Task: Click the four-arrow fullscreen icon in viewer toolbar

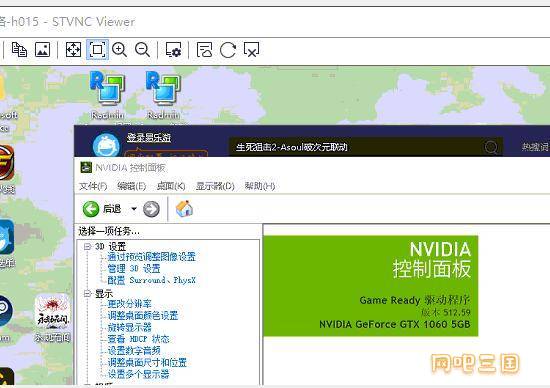Action: point(73,49)
